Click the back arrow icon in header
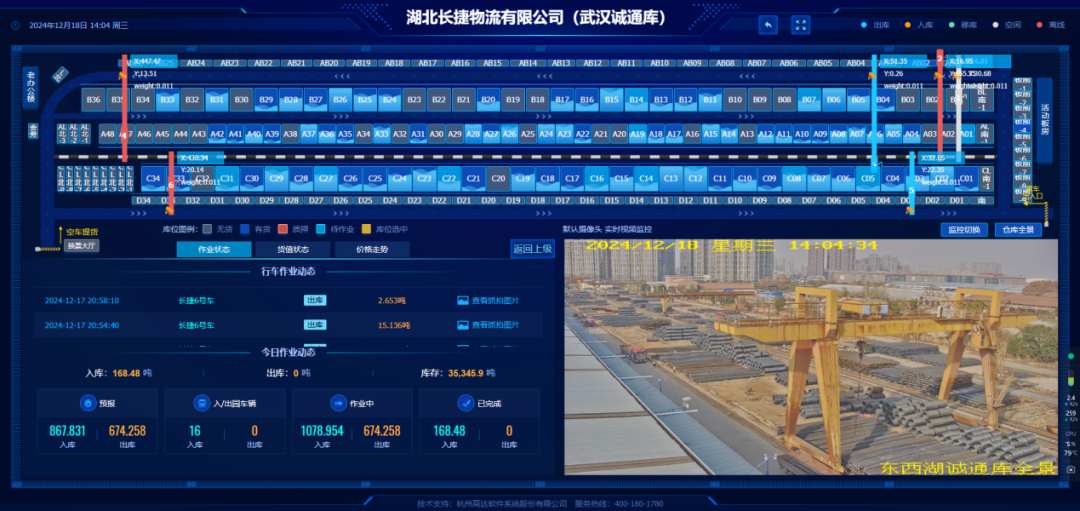The height and width of the screenshot is (511, 1080). (768, 25)
